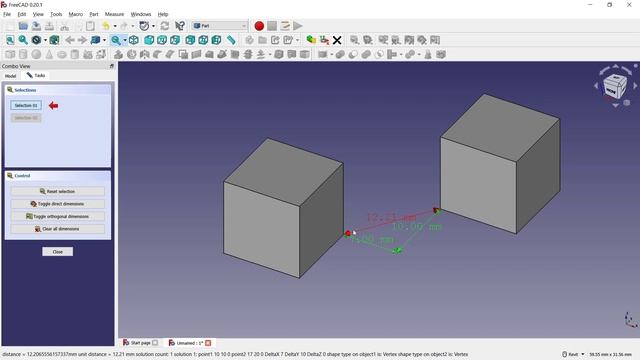Open the draw style dropdown arrow
Viewport: 640px width, 360px height.
[x=45, y=40]
